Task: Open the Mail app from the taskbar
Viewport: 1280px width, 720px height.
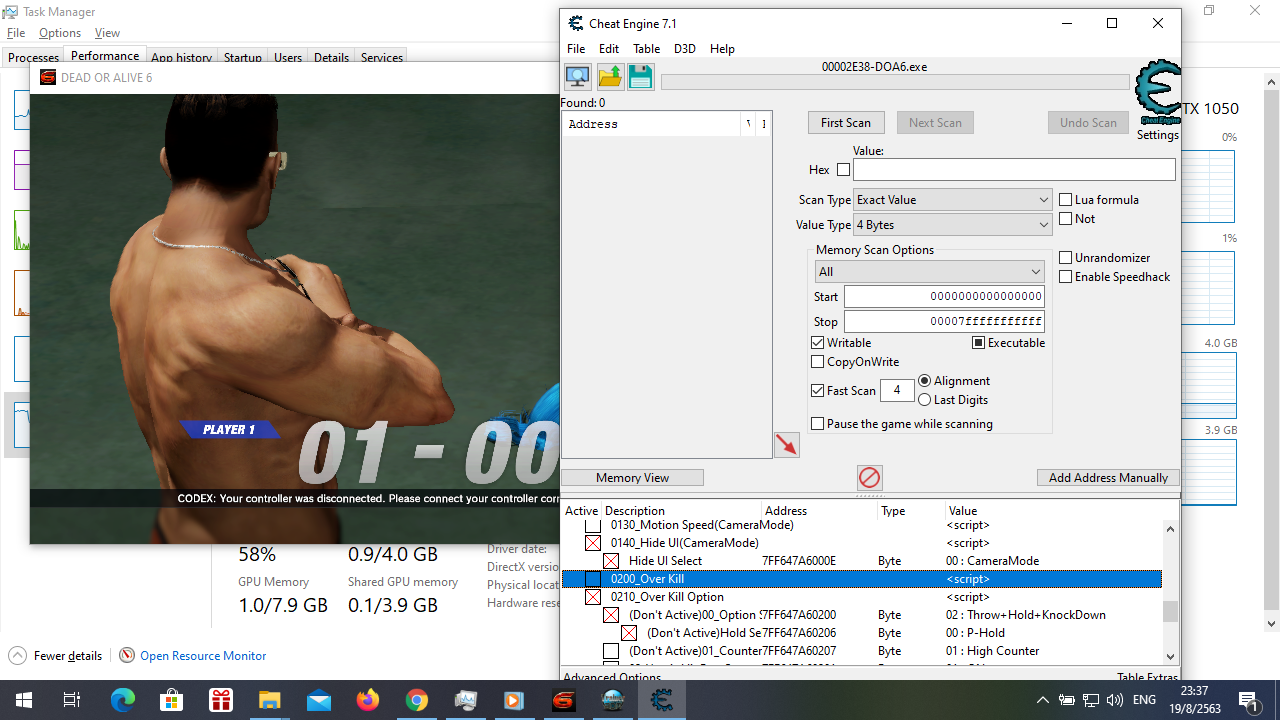Action: tap(319, 700)
